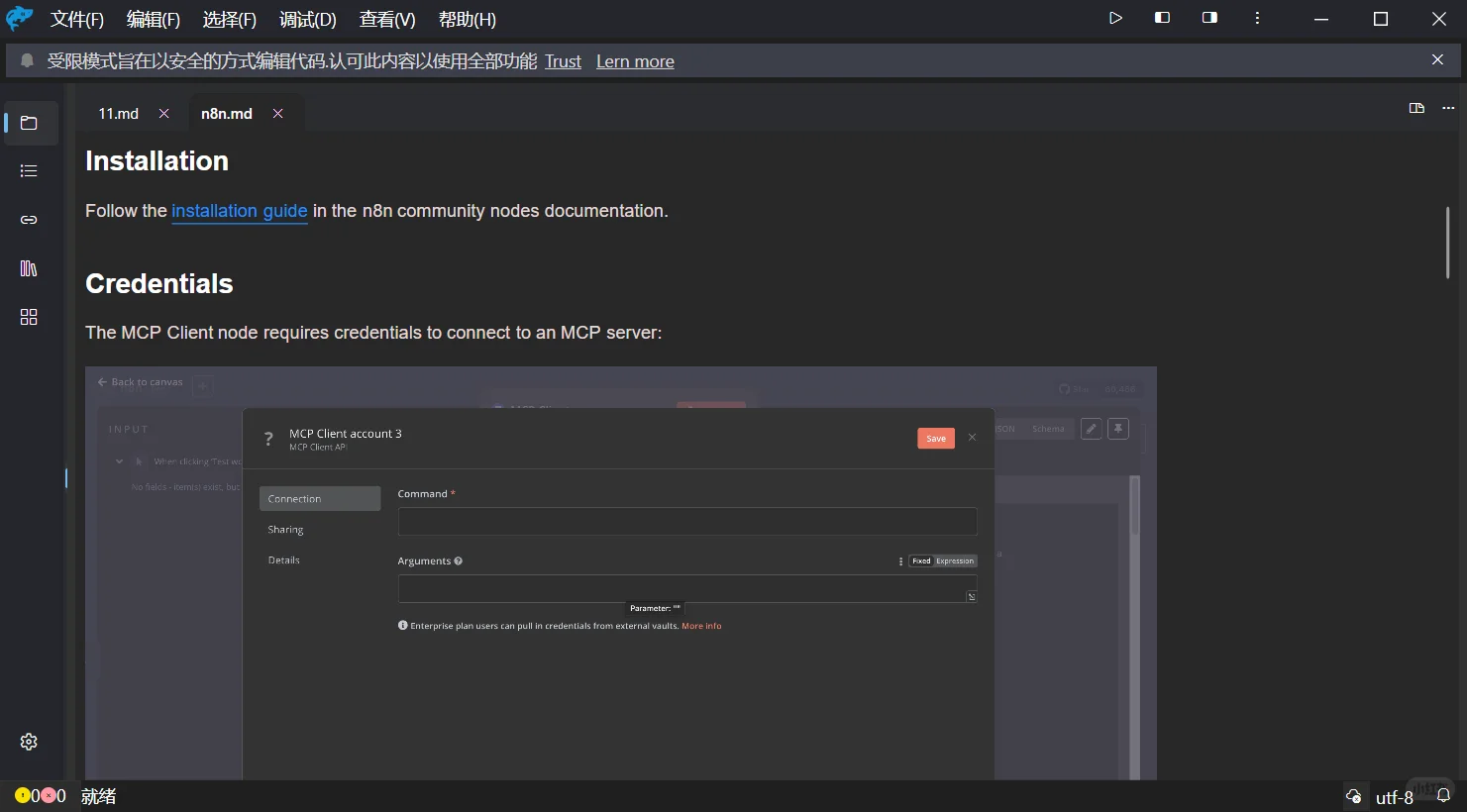Toggle the right side panel layout icon
Viewport: 1467px width, 812px height.
[x=1209, y=18]
